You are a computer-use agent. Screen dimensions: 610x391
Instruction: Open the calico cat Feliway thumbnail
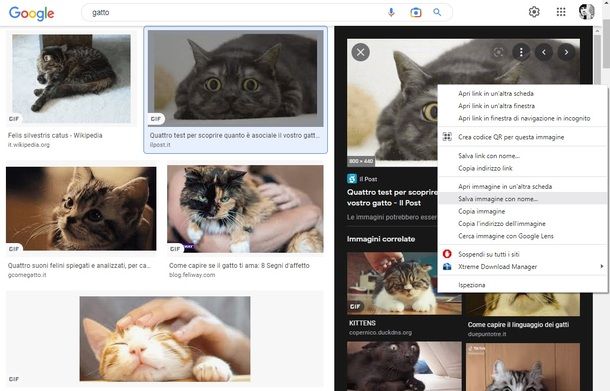245,209
